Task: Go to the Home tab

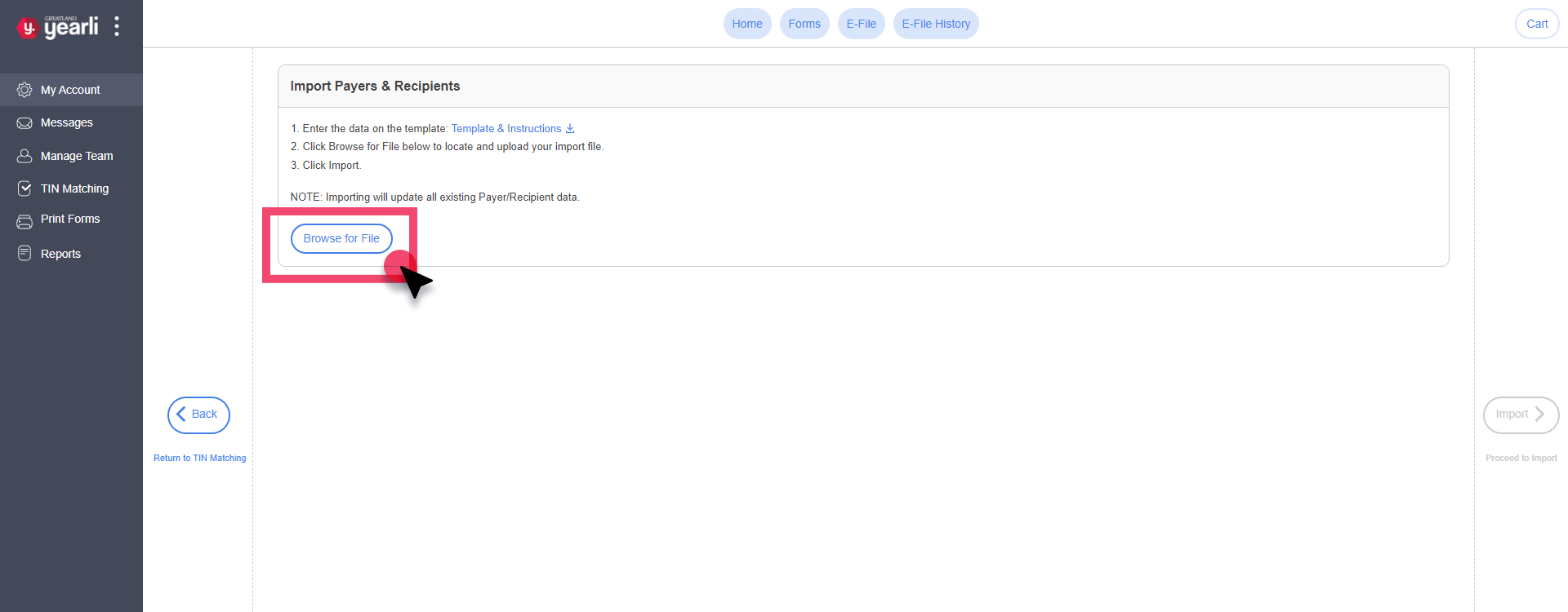Action: pyautogui.click(x=747, y=24)
